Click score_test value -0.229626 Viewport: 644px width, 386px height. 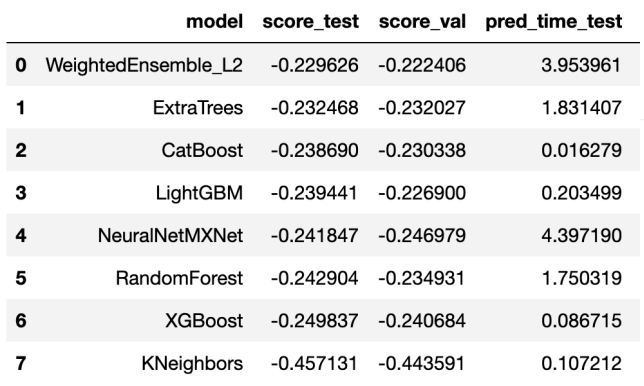pyautogui.click(x=315, y=66)
